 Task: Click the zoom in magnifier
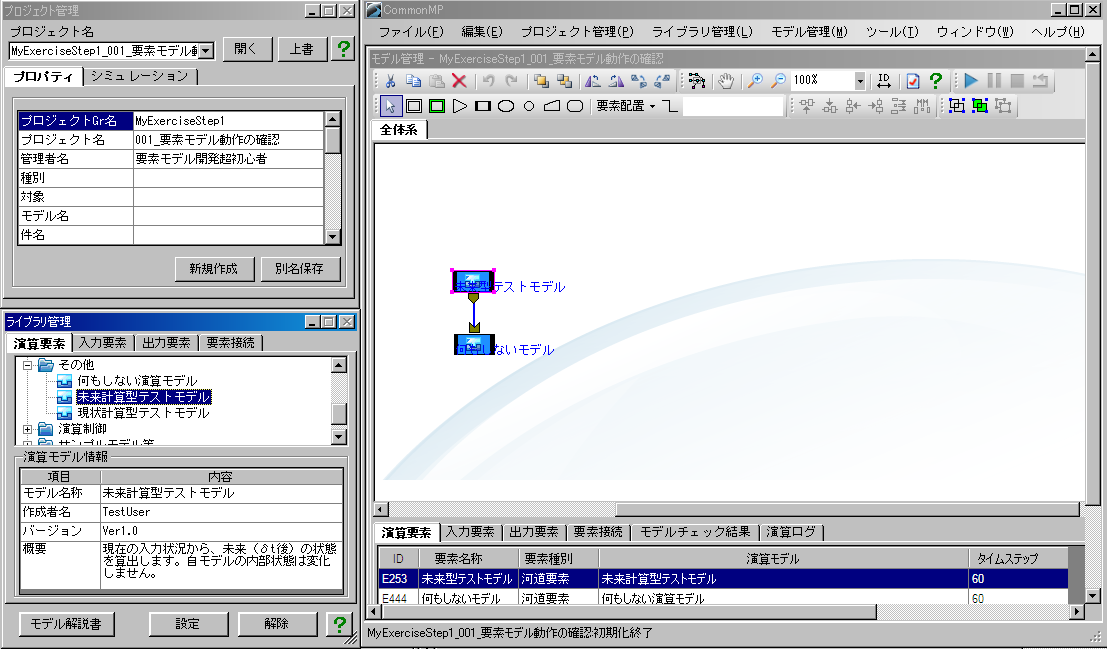point(755,81)
